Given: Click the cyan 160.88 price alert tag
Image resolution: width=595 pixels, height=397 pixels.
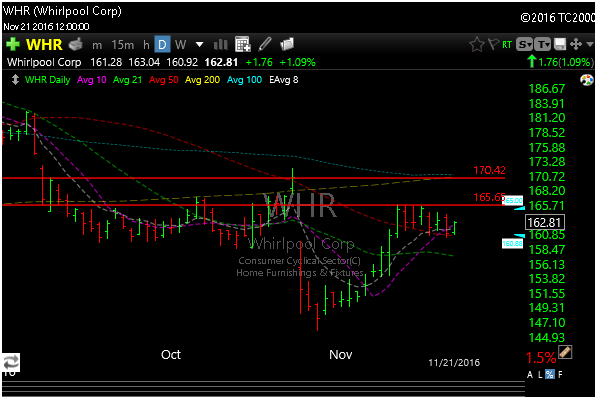Looking at the screenshot, I should point(512,243).
